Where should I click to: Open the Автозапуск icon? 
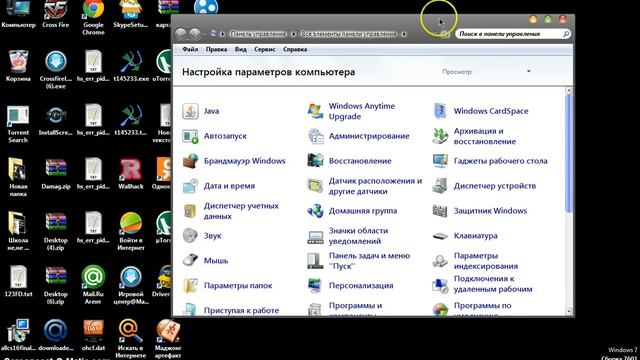coord(190,136)
